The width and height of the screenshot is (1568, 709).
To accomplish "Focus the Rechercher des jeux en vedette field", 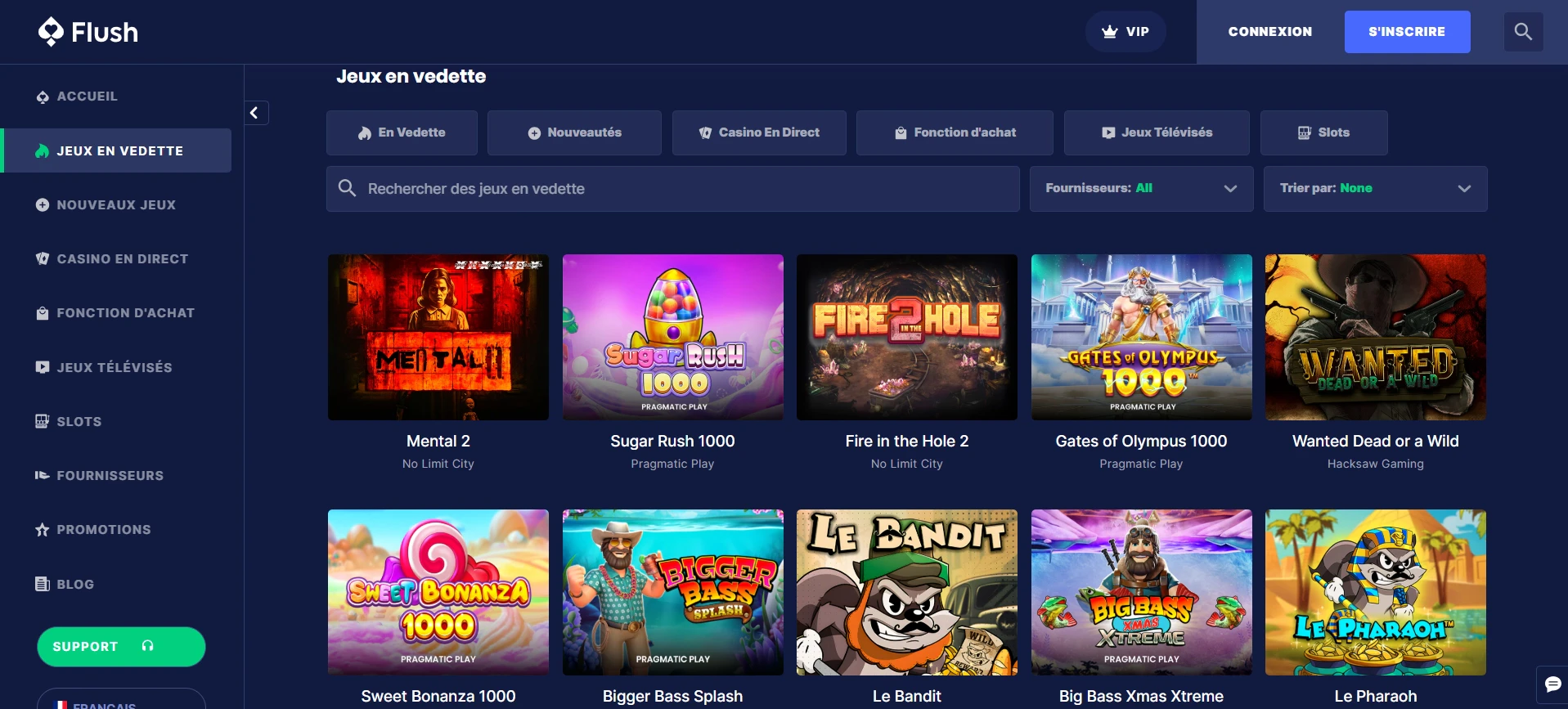I will [673, 189].
